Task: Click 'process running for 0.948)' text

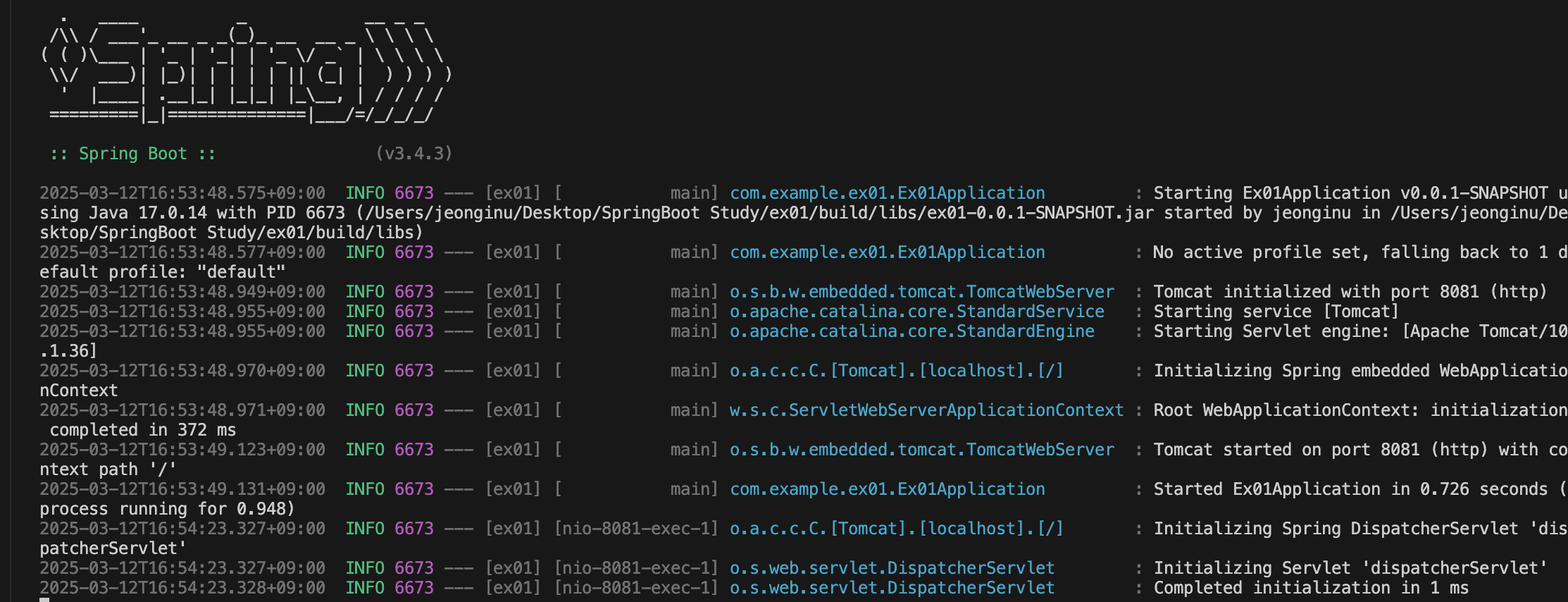Action: (167, 509)
